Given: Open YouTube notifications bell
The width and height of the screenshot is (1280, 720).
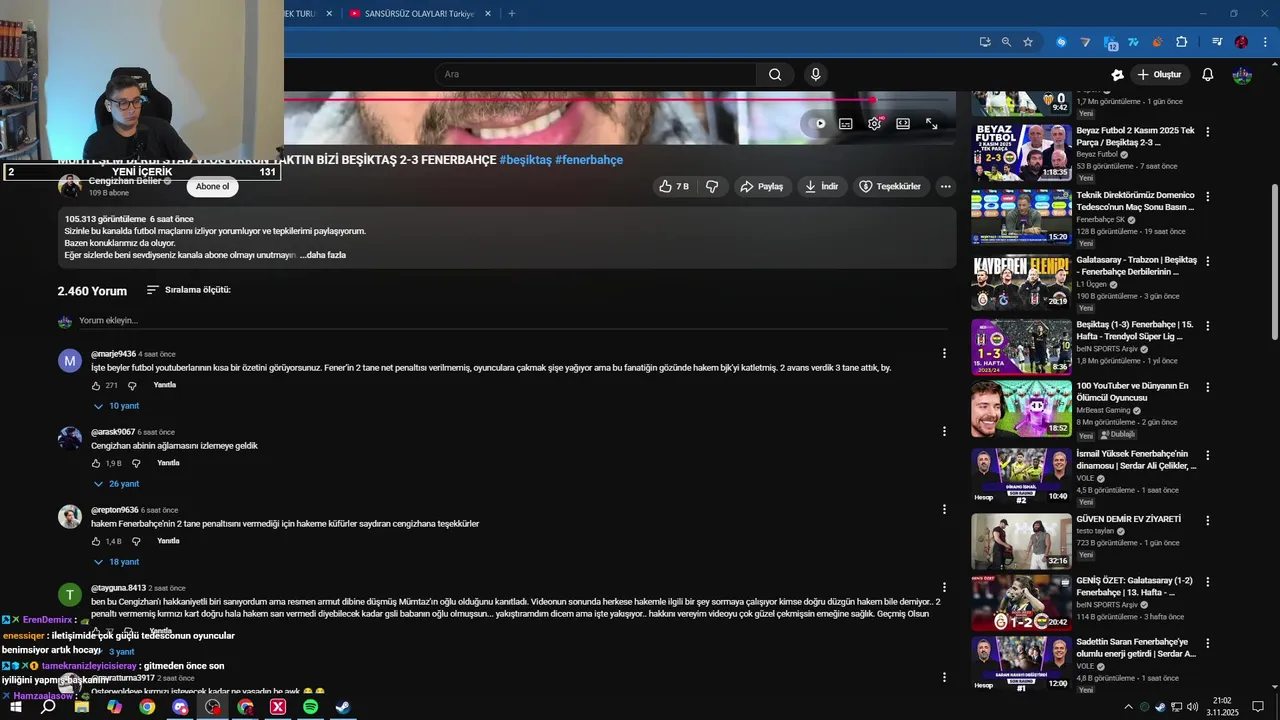Looking at the screenshot, I should (1208, 75).
